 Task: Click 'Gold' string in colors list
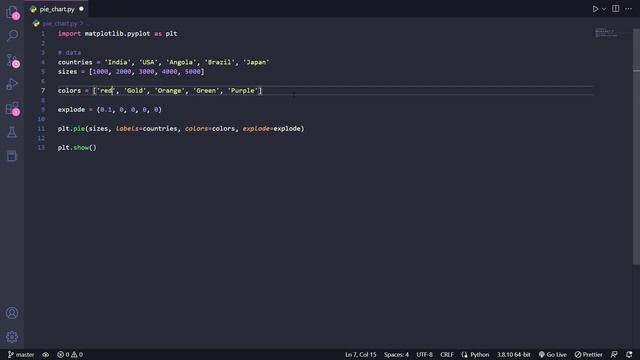(135, 91)
